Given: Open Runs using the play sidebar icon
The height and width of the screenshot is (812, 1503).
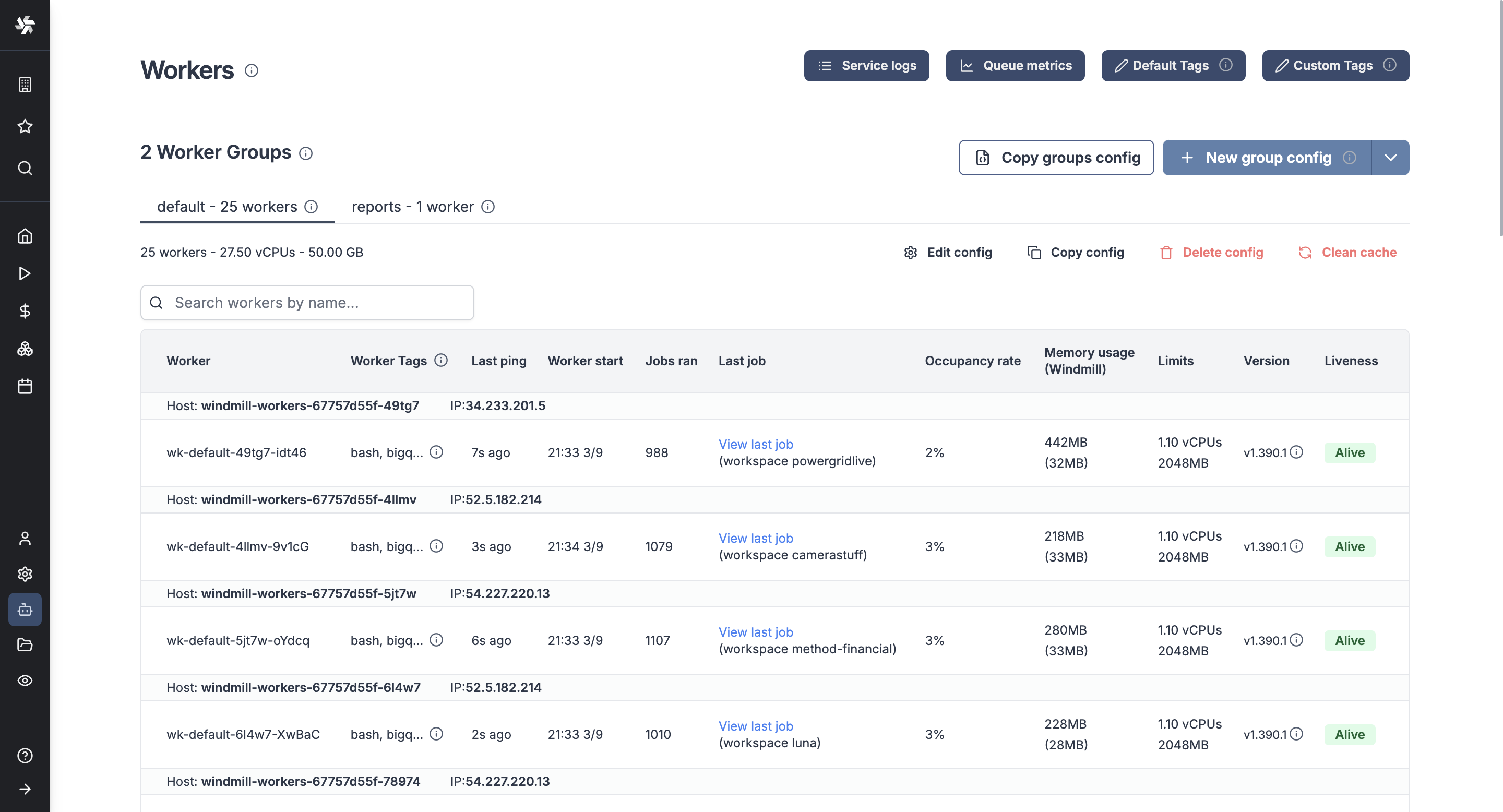Looking at the screenshot, I should 25,273.
